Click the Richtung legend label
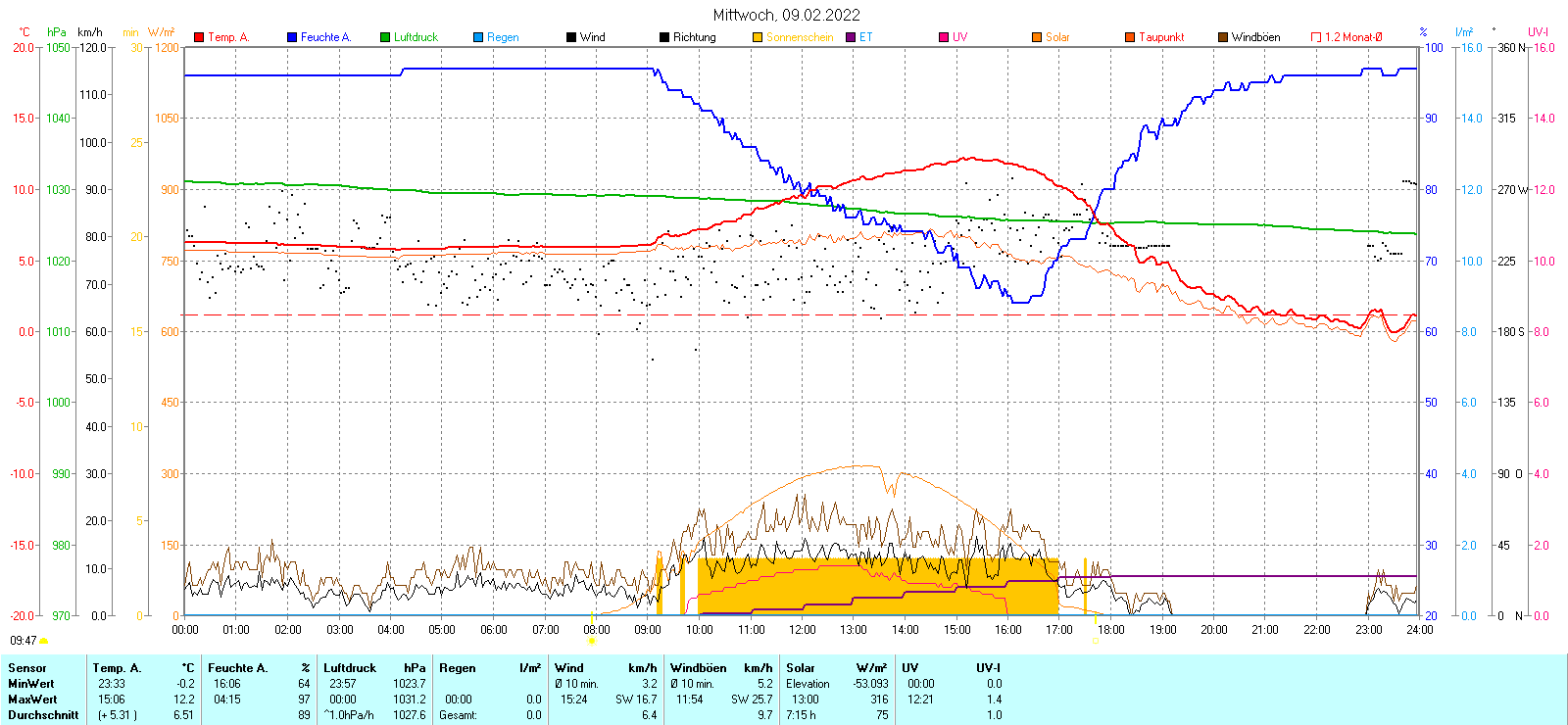Viewport: 1568px width, 725px height. coord(694,37)
